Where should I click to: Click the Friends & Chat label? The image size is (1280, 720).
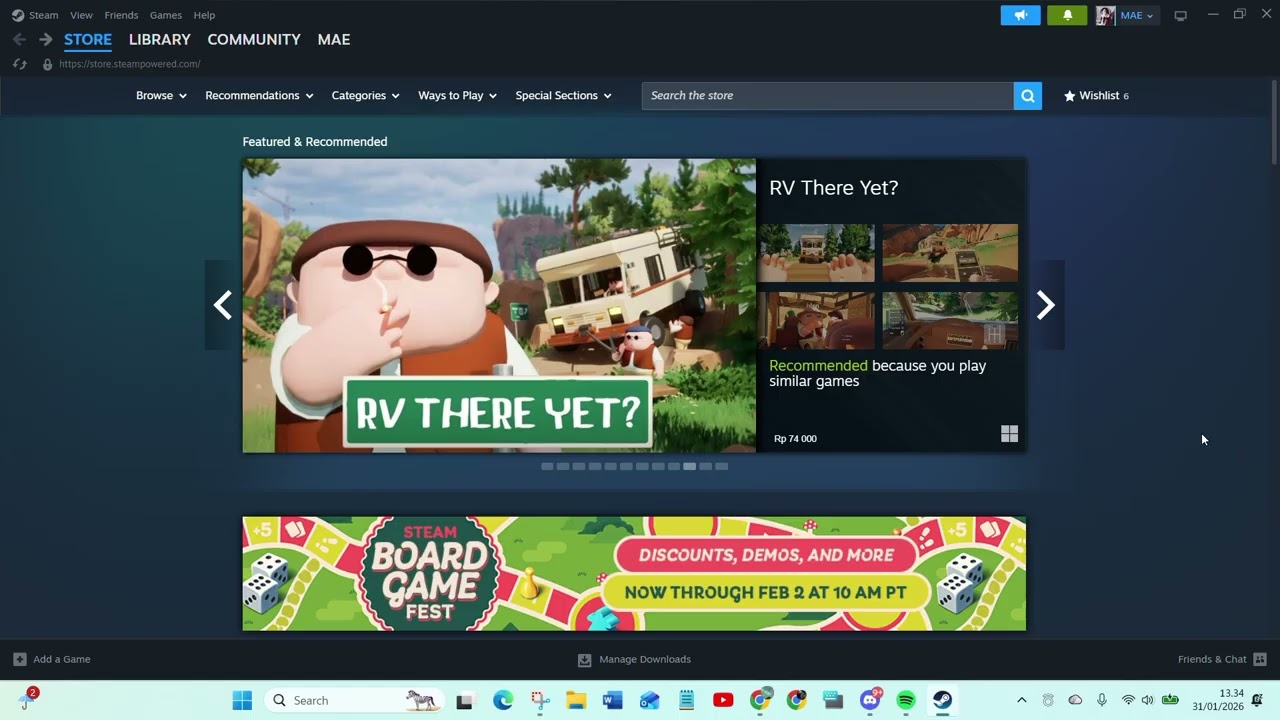point(1212,659)
